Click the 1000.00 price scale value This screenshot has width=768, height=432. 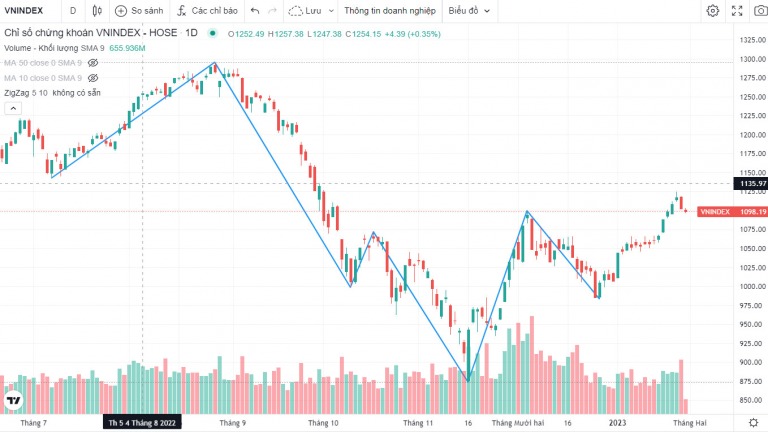click(x=753, y=287)
